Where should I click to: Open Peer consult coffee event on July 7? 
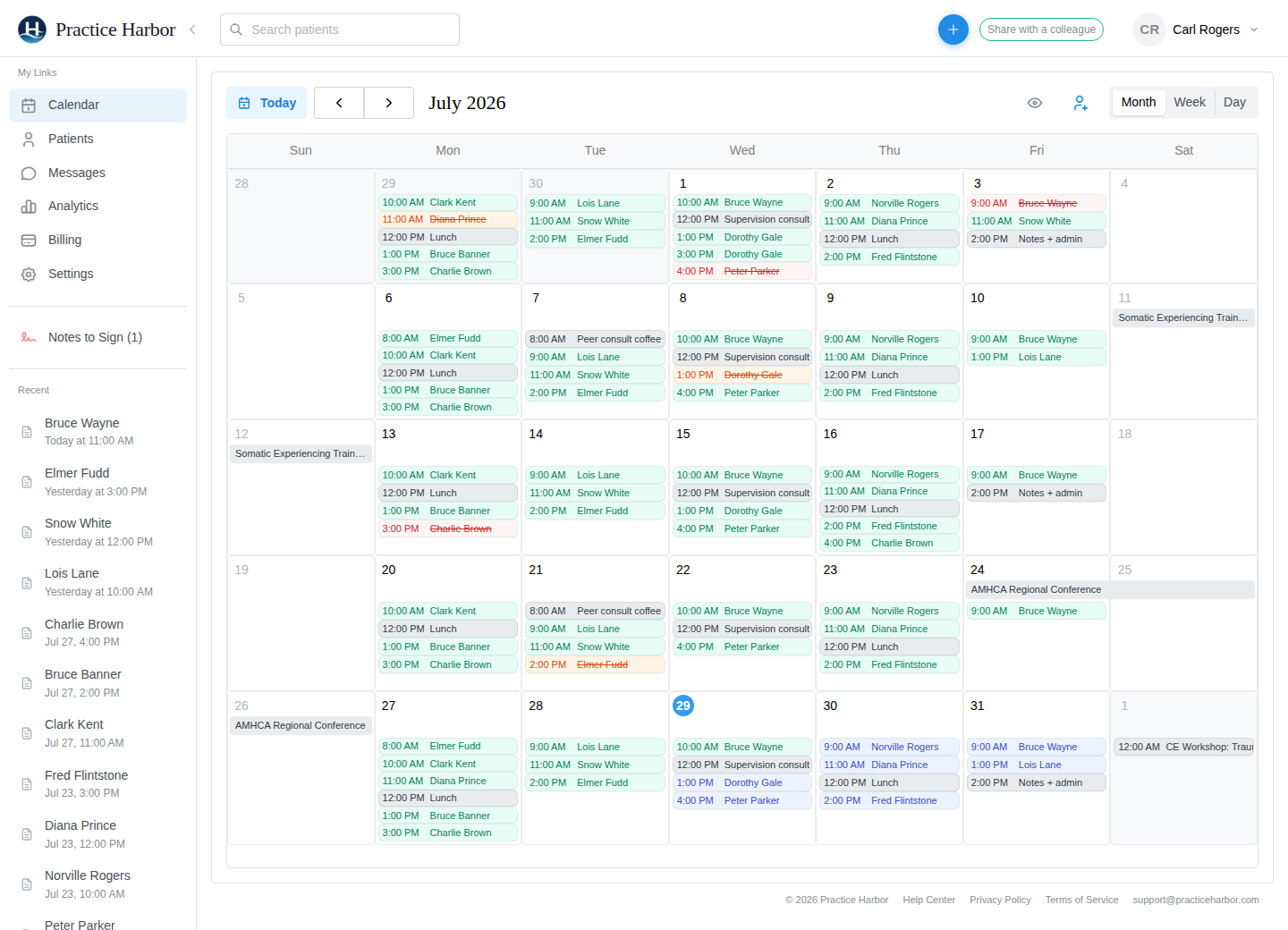595,339
